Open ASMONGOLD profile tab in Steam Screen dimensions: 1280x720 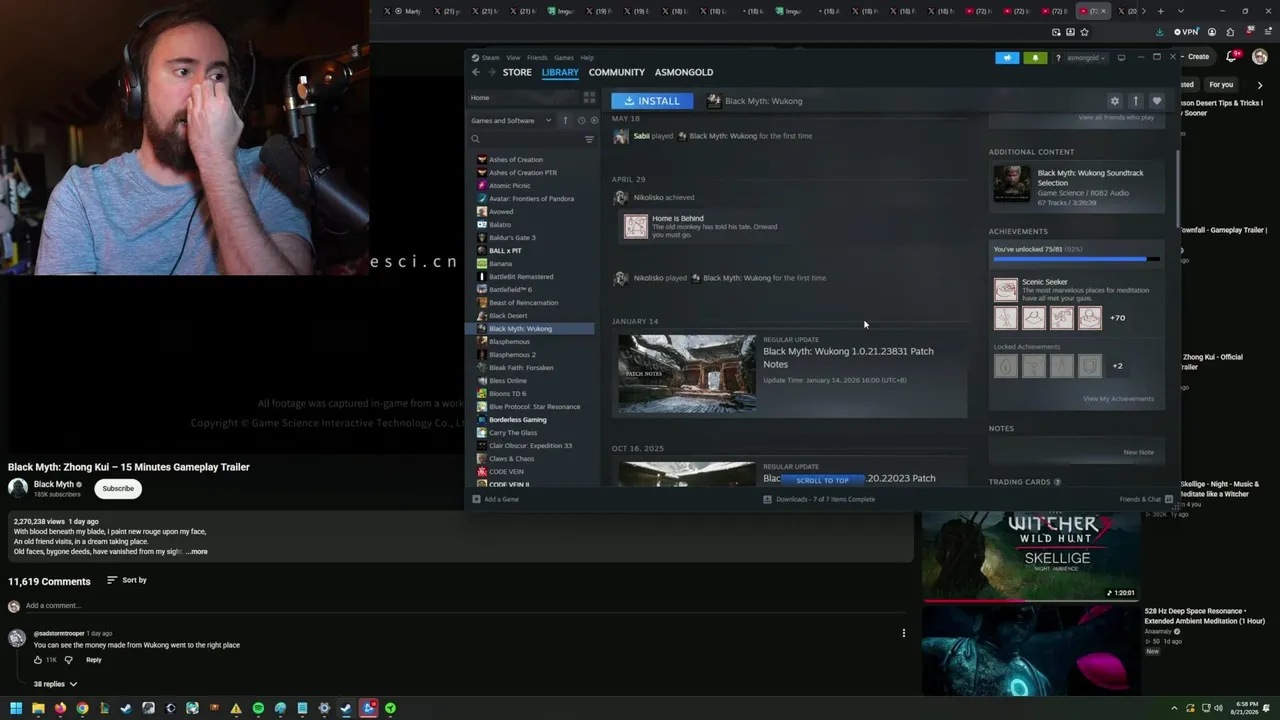[x=684, y=72]
